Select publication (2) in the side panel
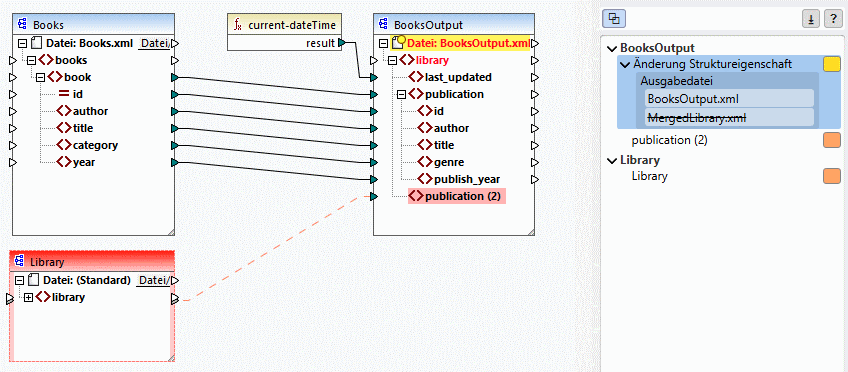The height and width of the screenshot is (372, 848). click(x=670, y=141)
